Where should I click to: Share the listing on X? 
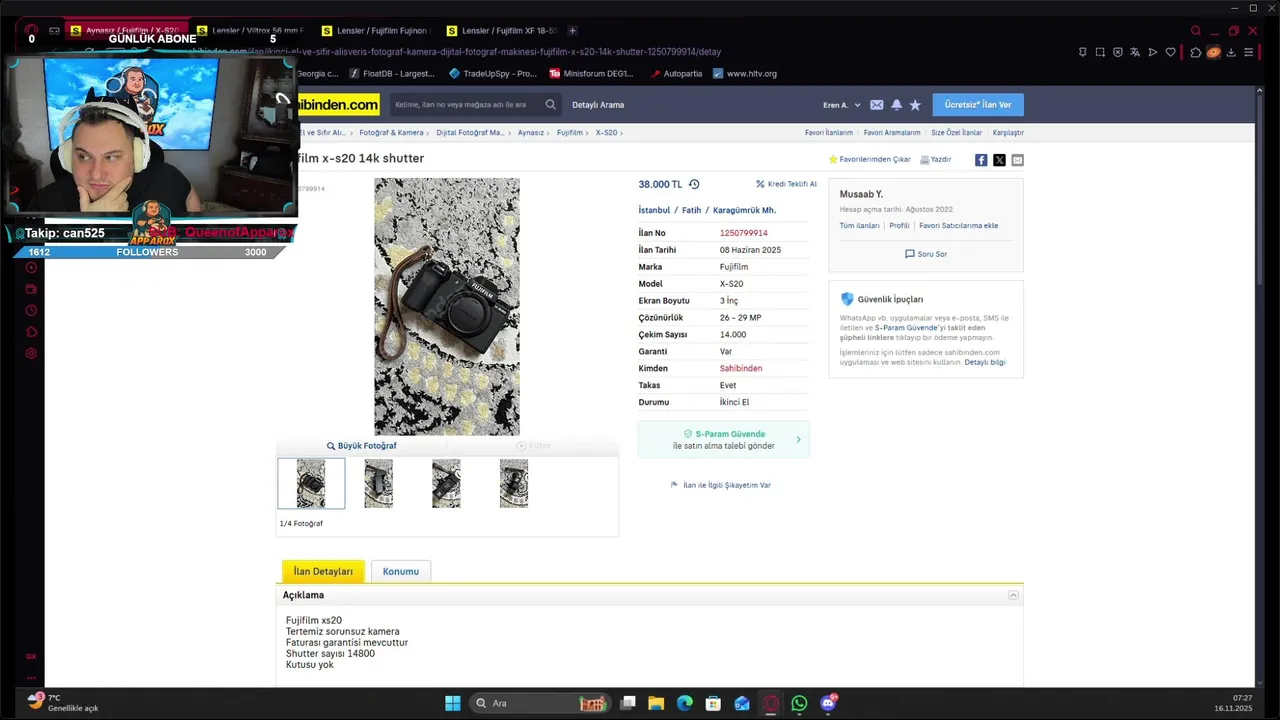coord(999,160)
